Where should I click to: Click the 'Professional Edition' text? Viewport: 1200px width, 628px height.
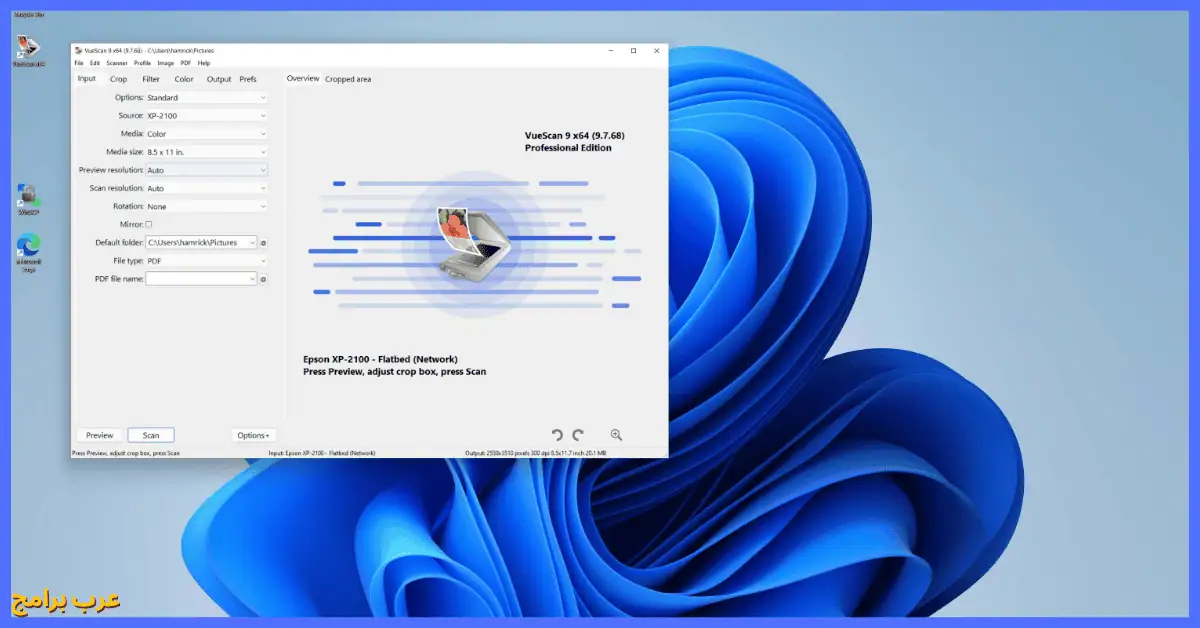click(x=568, y=148)
